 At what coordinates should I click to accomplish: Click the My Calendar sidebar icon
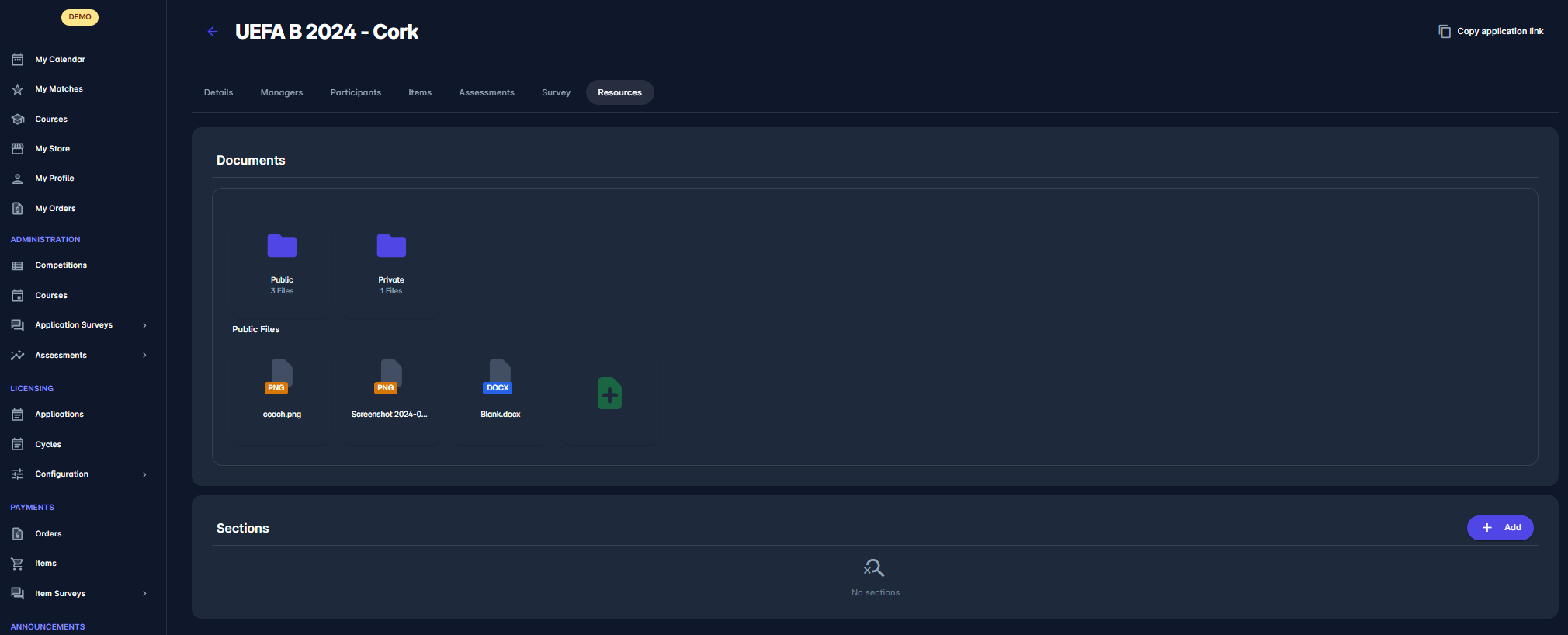18,60
